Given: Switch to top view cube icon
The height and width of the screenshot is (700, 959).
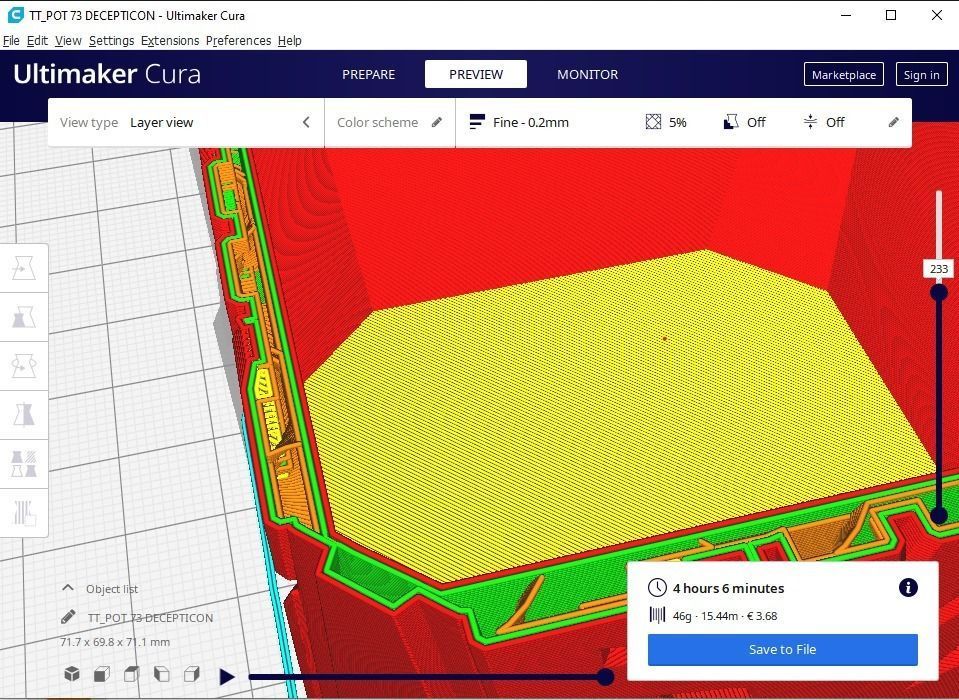Looking at the screenshot, I should coord(131,674).
